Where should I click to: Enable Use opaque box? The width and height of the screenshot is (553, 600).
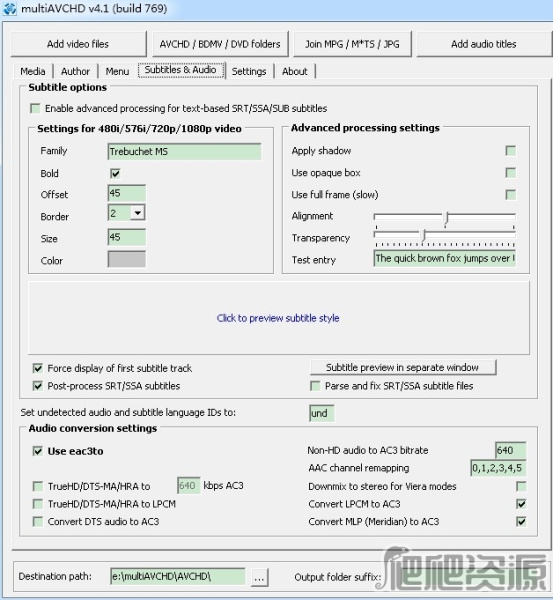[511, 173]
